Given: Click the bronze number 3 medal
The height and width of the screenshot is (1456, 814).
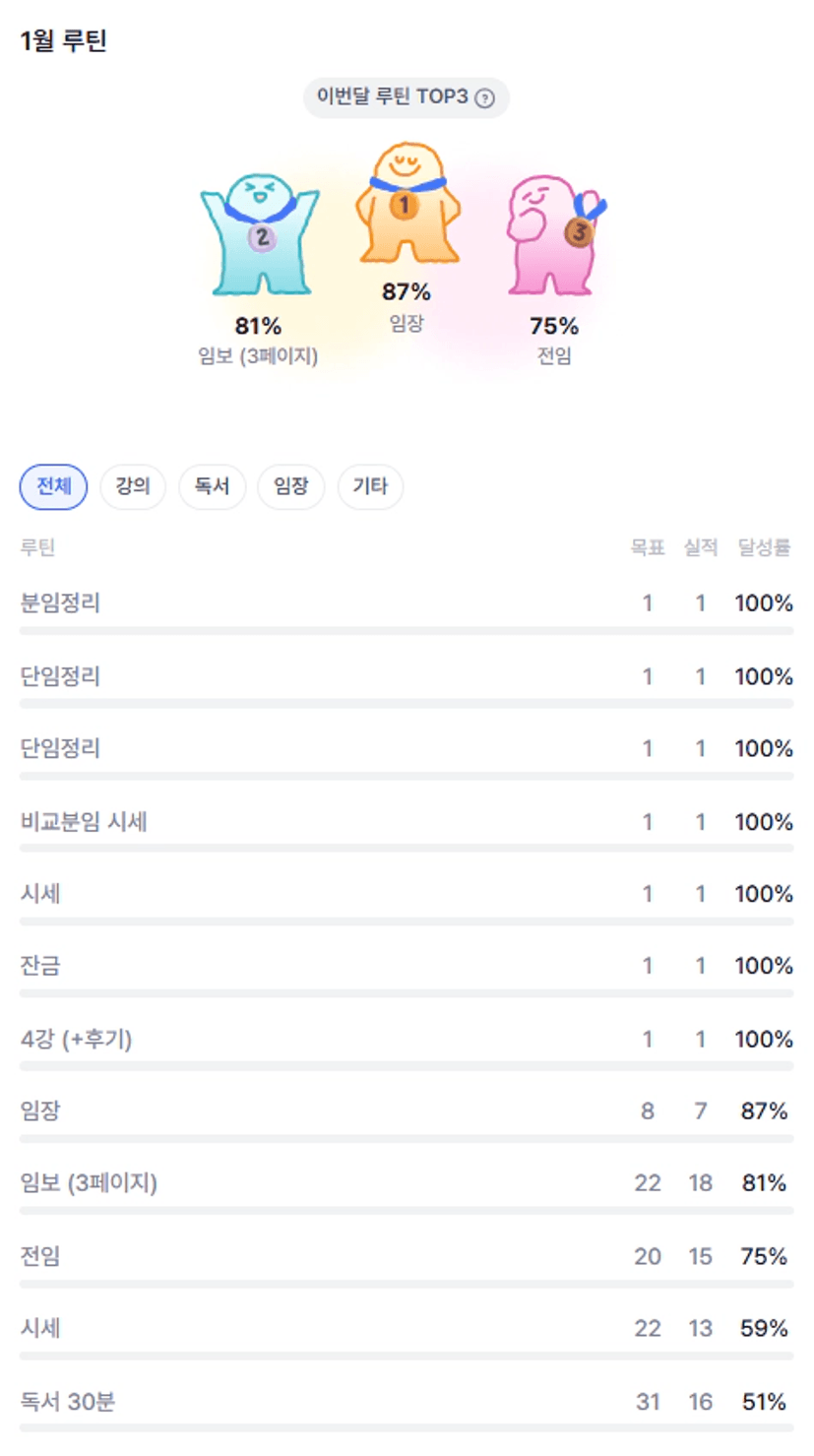Looking at the screenshot, I should (x=580, y=232).
